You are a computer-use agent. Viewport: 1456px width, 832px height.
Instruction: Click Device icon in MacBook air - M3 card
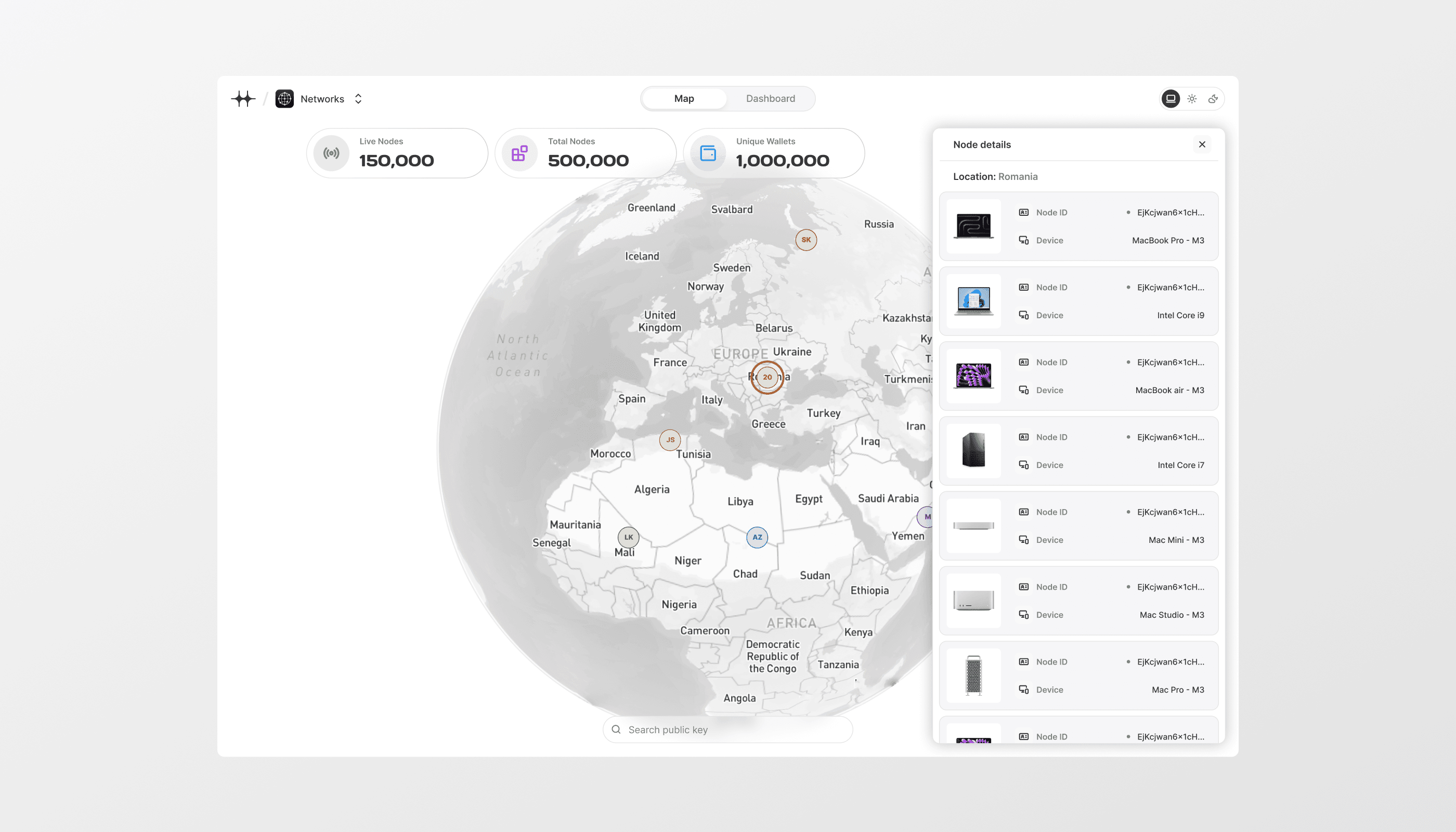tap(1024, 391)
